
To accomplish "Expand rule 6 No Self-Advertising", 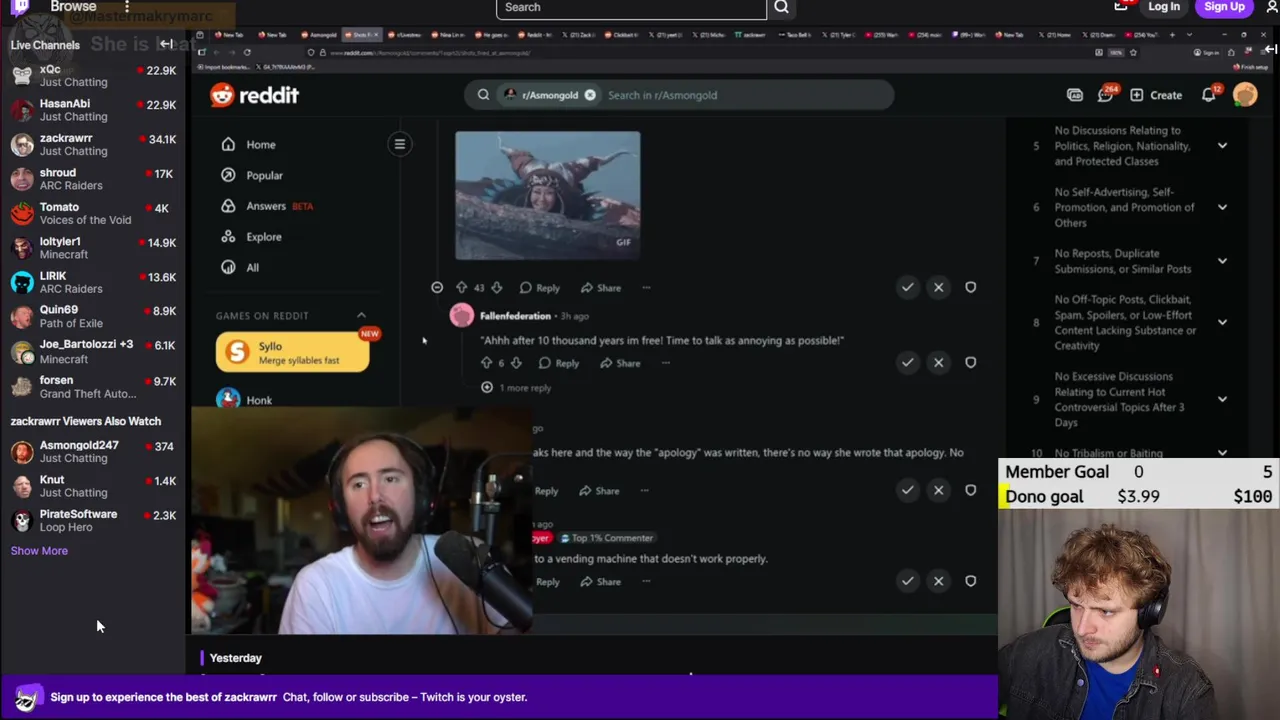I will 1222,207.
